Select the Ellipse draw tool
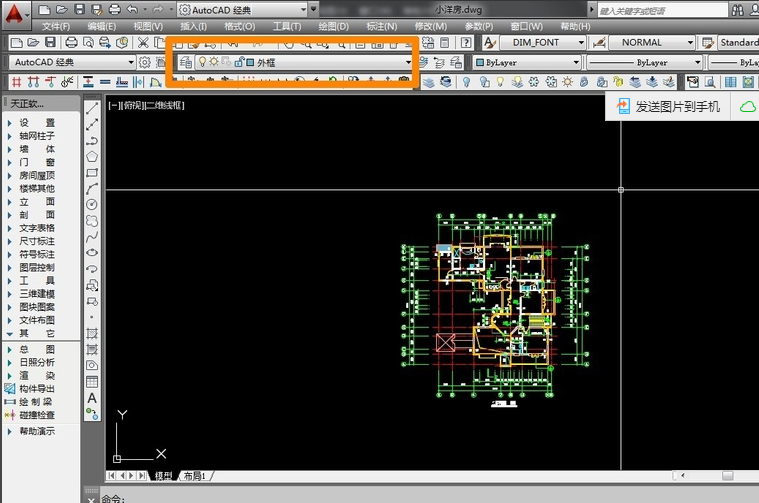 point(92,253)
